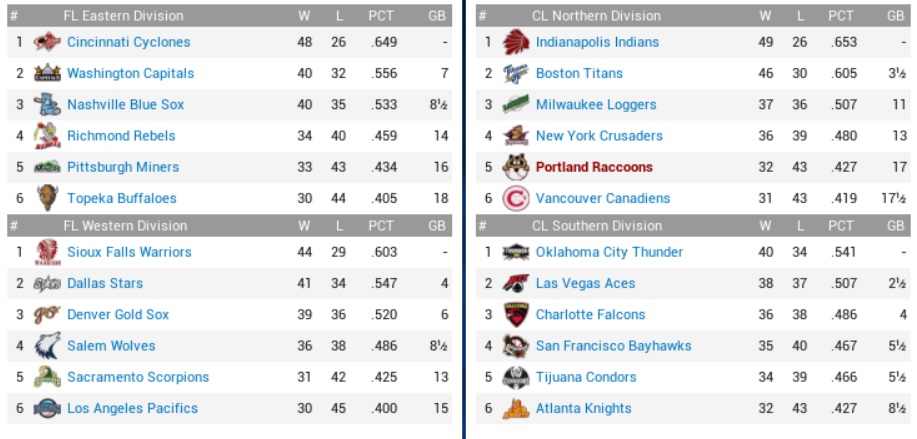Image resolution: width=917 pixels, height=439 pixels.
Task: Click GB column header in FL Western Division
Action: click(437, 226)
